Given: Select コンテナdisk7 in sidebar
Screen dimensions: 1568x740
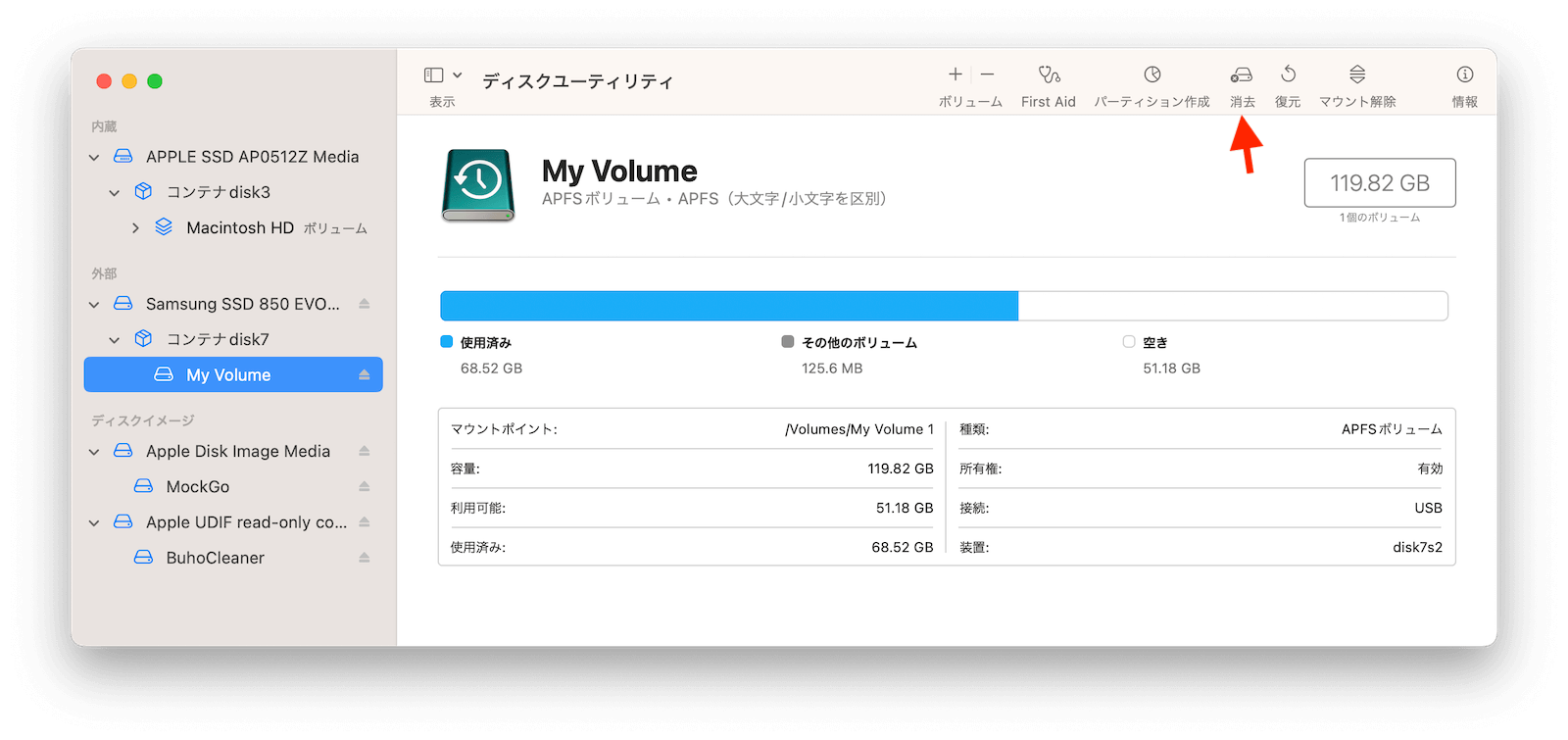Looking at the screenshot, I should point(233,339).
